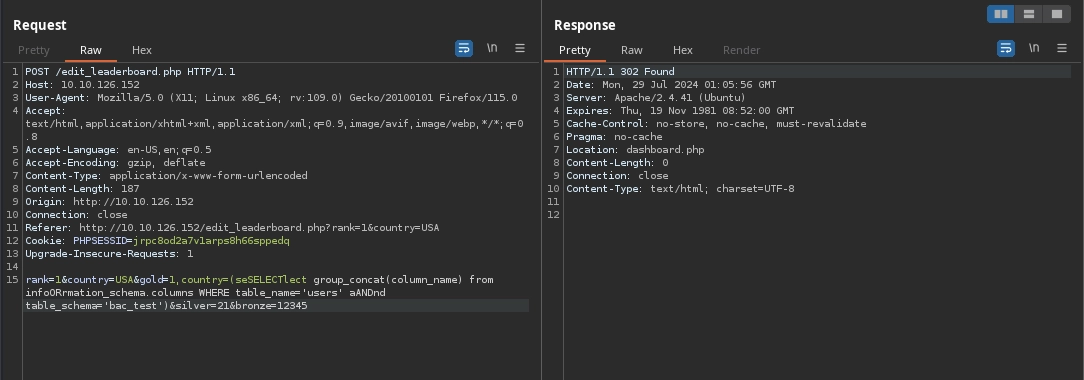Open Response Pretty tab

click(574, 50)
